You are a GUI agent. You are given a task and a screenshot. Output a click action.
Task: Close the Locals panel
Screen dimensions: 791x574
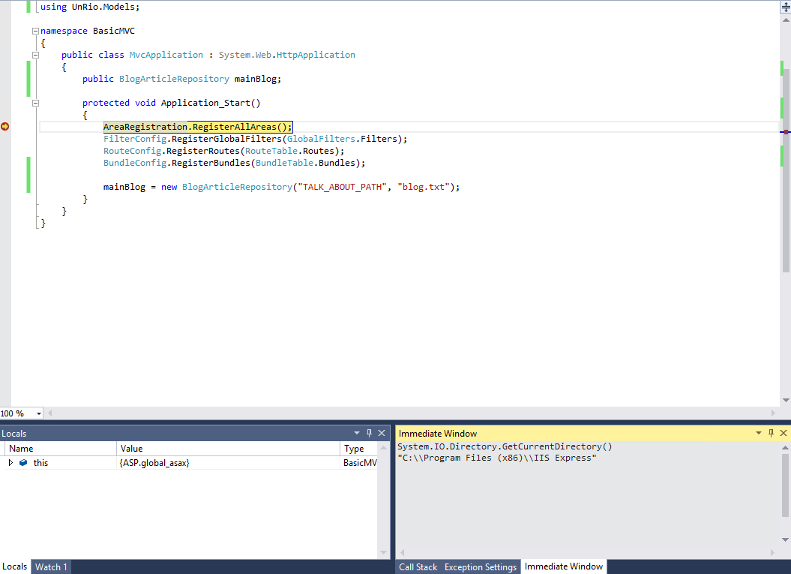coord(382,433)
